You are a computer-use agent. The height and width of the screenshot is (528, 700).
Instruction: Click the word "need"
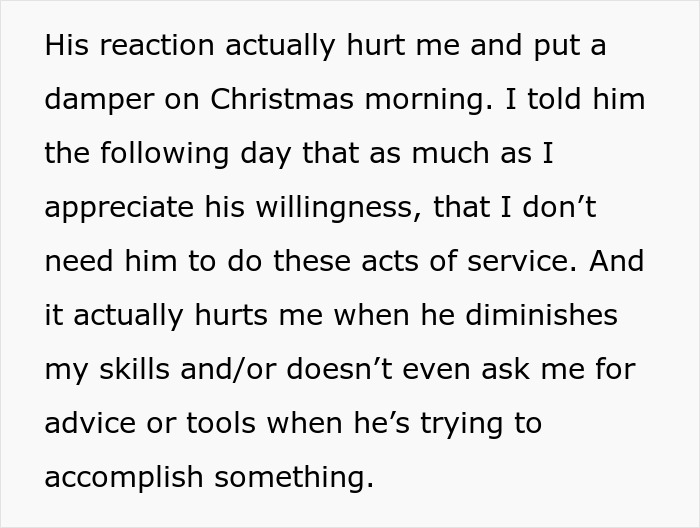[x=81, y=262]
